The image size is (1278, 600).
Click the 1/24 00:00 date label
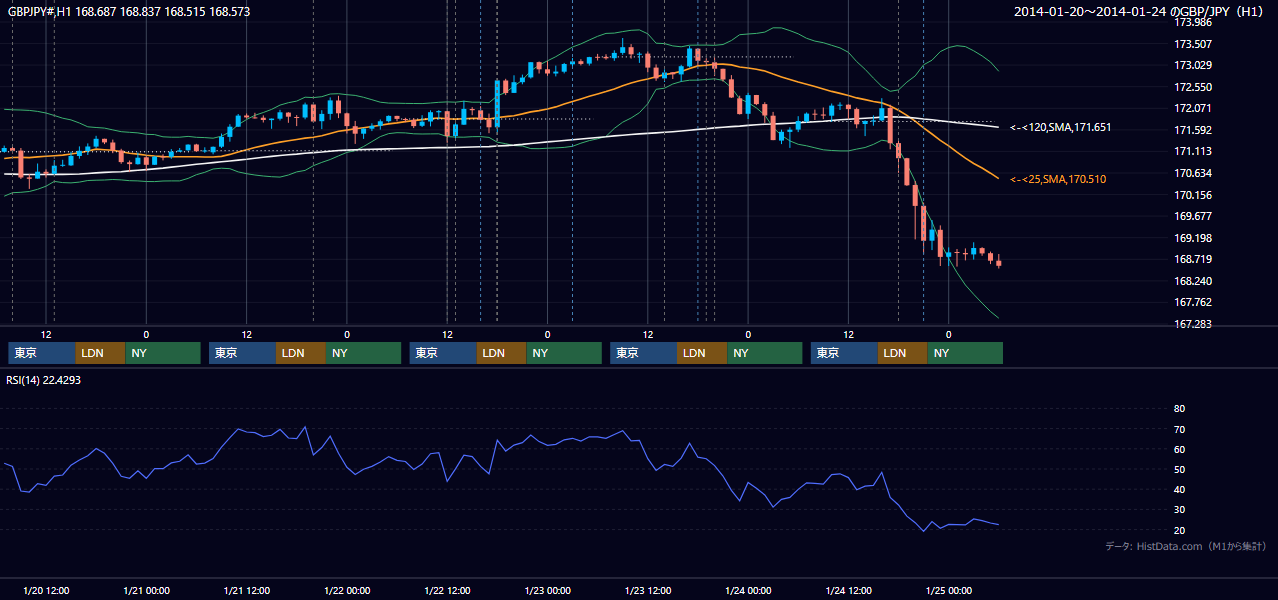pos(748,590)
